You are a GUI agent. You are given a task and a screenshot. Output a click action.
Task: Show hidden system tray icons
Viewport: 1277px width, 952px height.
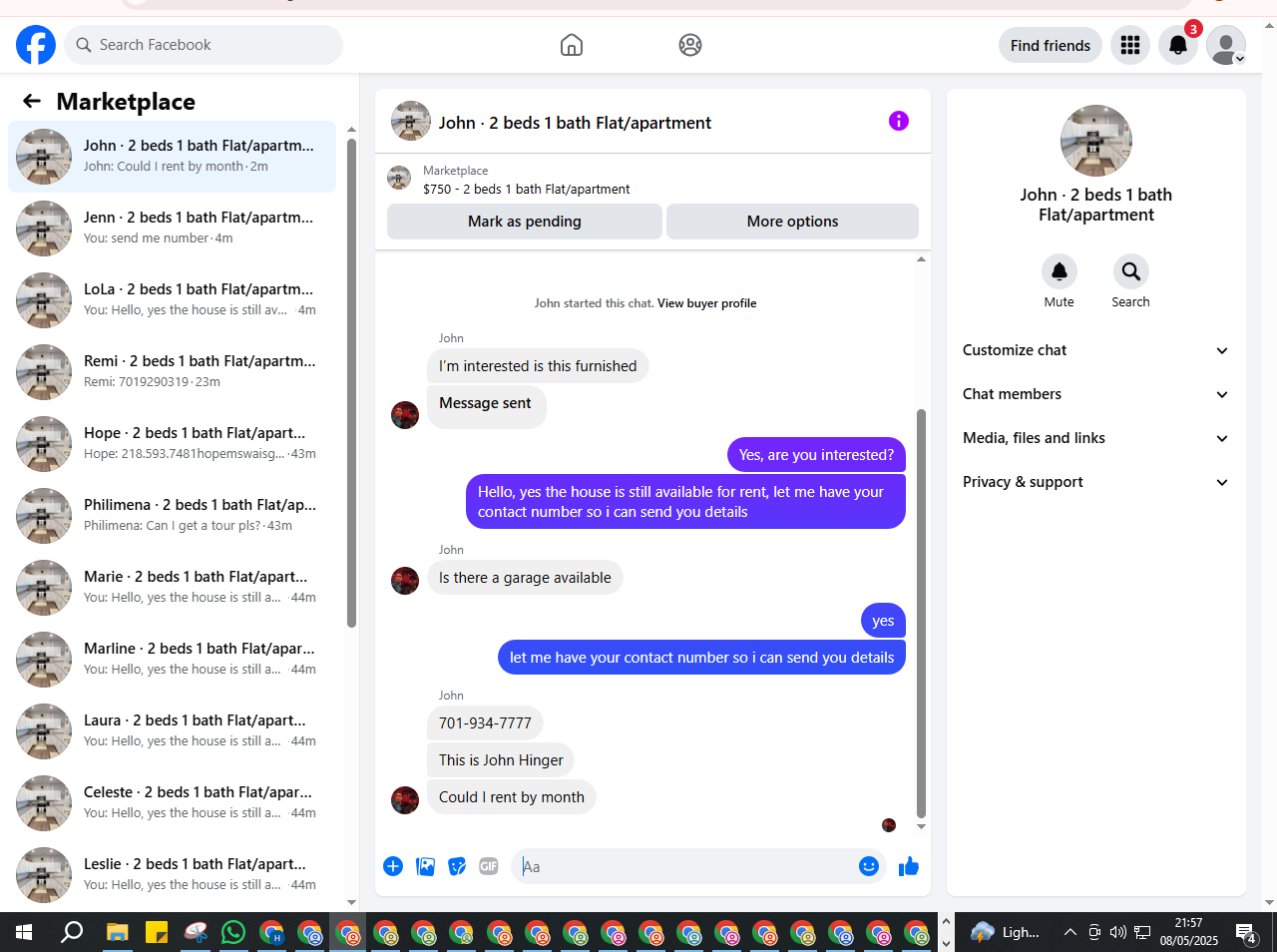tap(1069, 932)
